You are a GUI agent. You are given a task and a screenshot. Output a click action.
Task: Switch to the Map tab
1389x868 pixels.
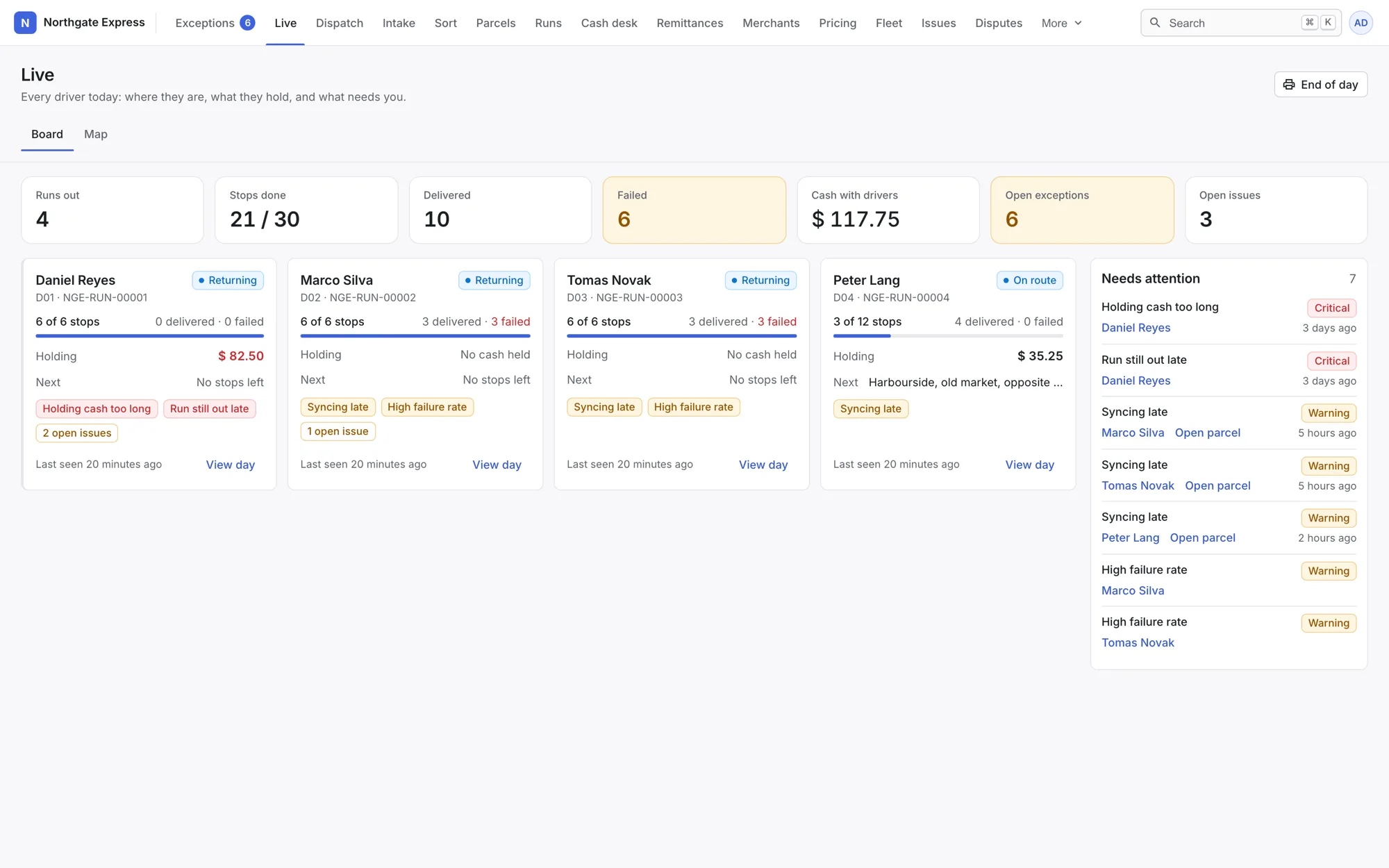[x=96, y=134]
